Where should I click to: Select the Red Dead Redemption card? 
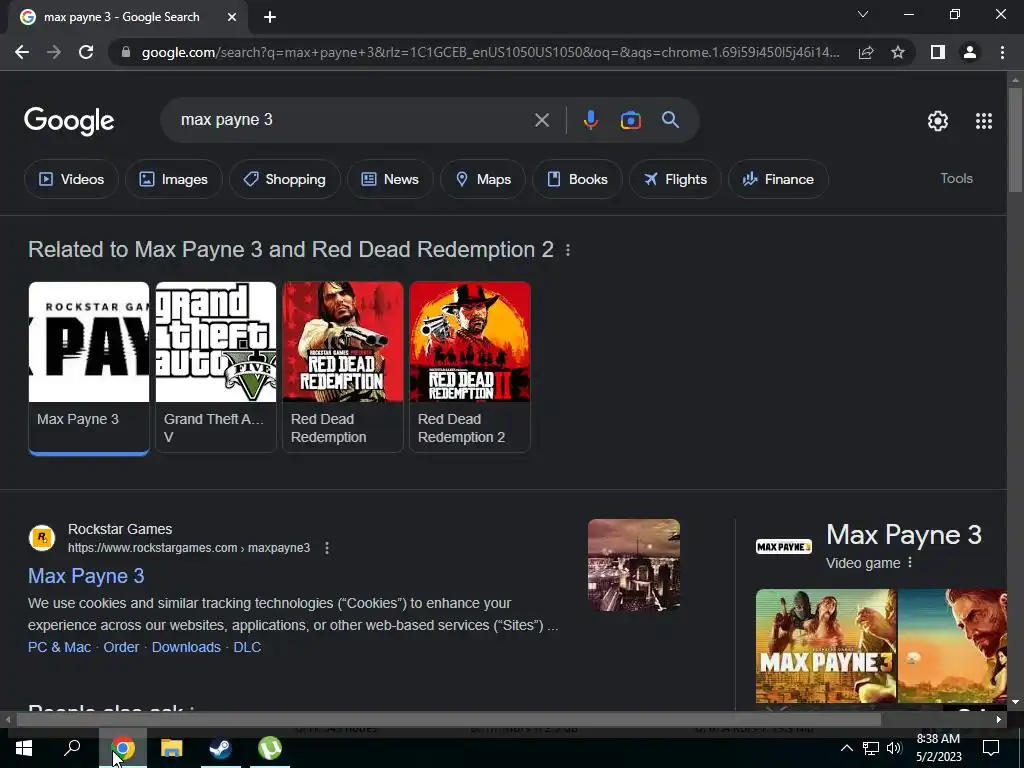(x=343, y=367)
